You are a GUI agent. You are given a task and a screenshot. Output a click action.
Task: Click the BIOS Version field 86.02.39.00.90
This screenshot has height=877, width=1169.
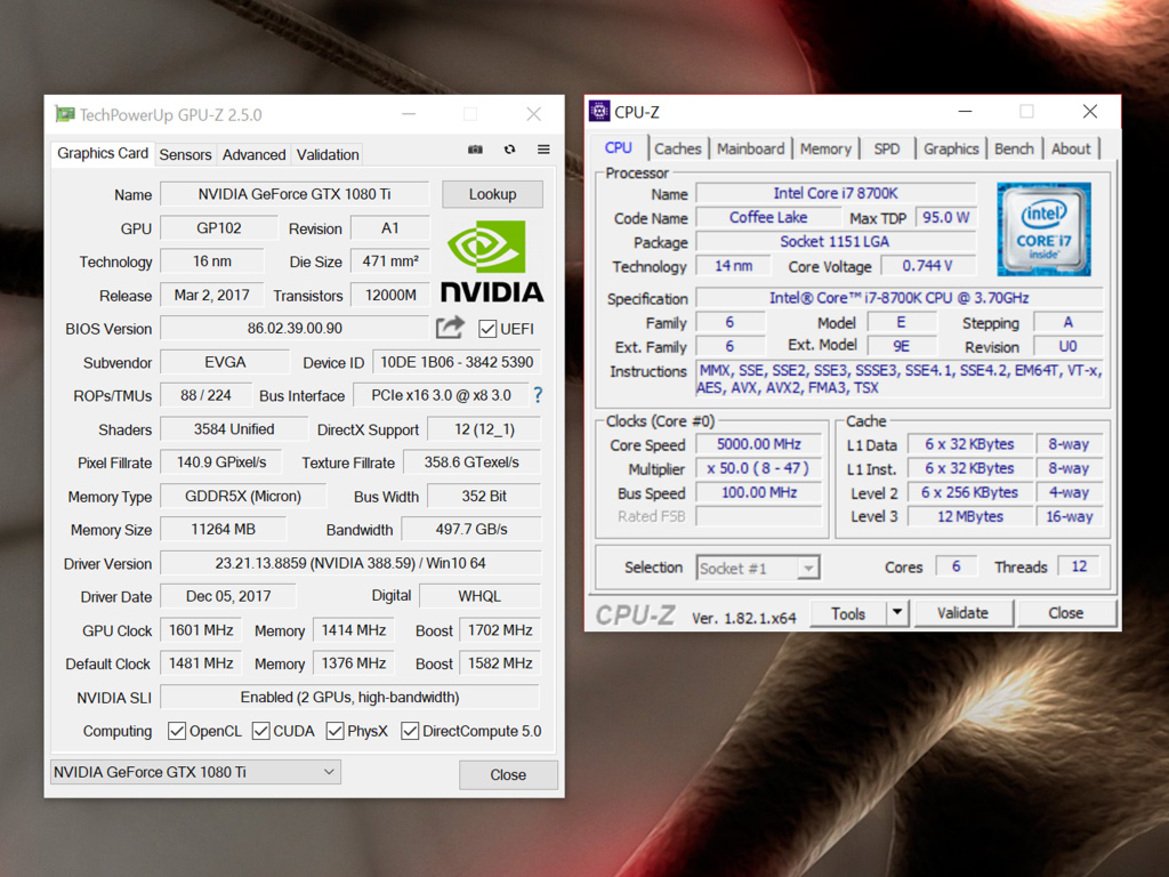click(x=294, y=328)
